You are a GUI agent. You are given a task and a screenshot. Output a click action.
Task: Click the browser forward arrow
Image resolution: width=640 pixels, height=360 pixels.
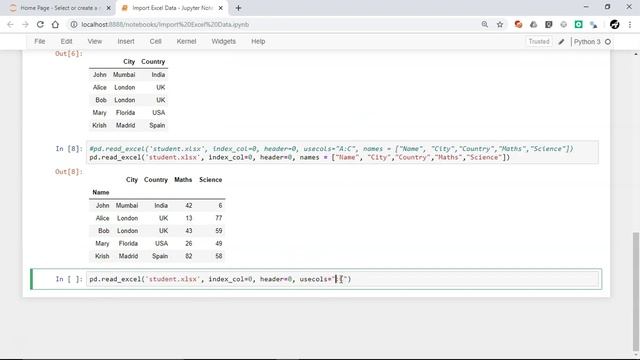[25, 24]
